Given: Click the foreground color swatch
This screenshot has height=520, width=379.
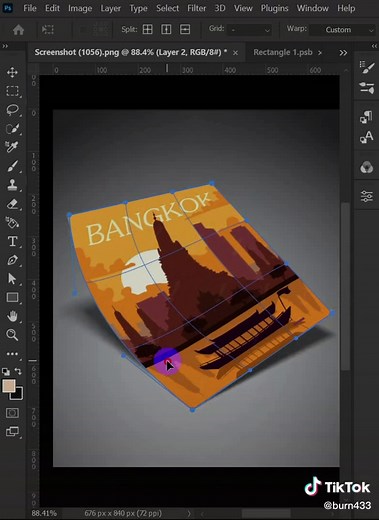Looking at the screenshot, I should 8,386.
